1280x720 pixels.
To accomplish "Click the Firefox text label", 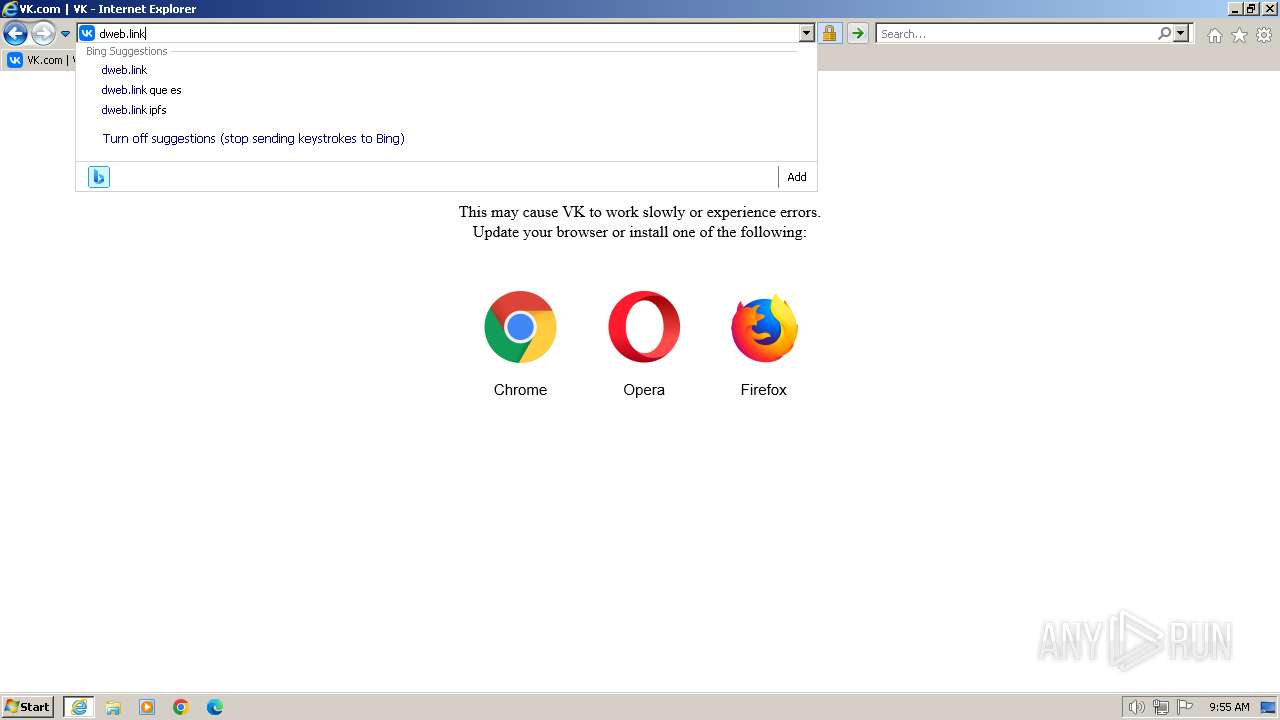I will 764,390.
